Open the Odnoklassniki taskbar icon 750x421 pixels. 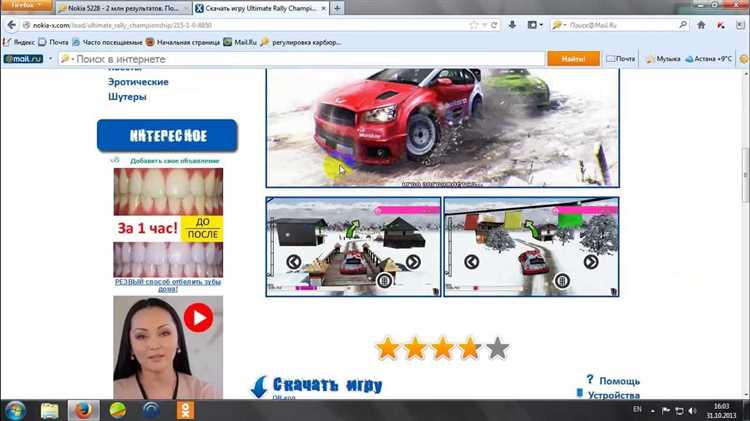pos(186,410)
